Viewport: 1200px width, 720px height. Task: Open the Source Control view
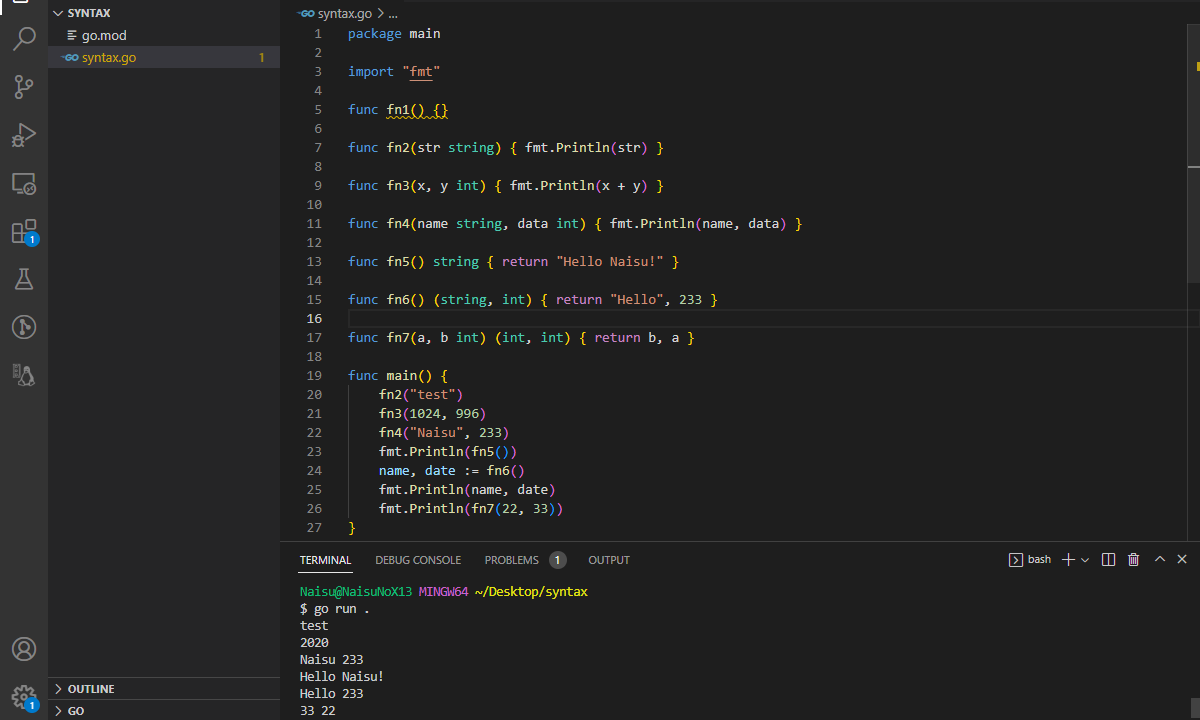(x=24, y=87)
